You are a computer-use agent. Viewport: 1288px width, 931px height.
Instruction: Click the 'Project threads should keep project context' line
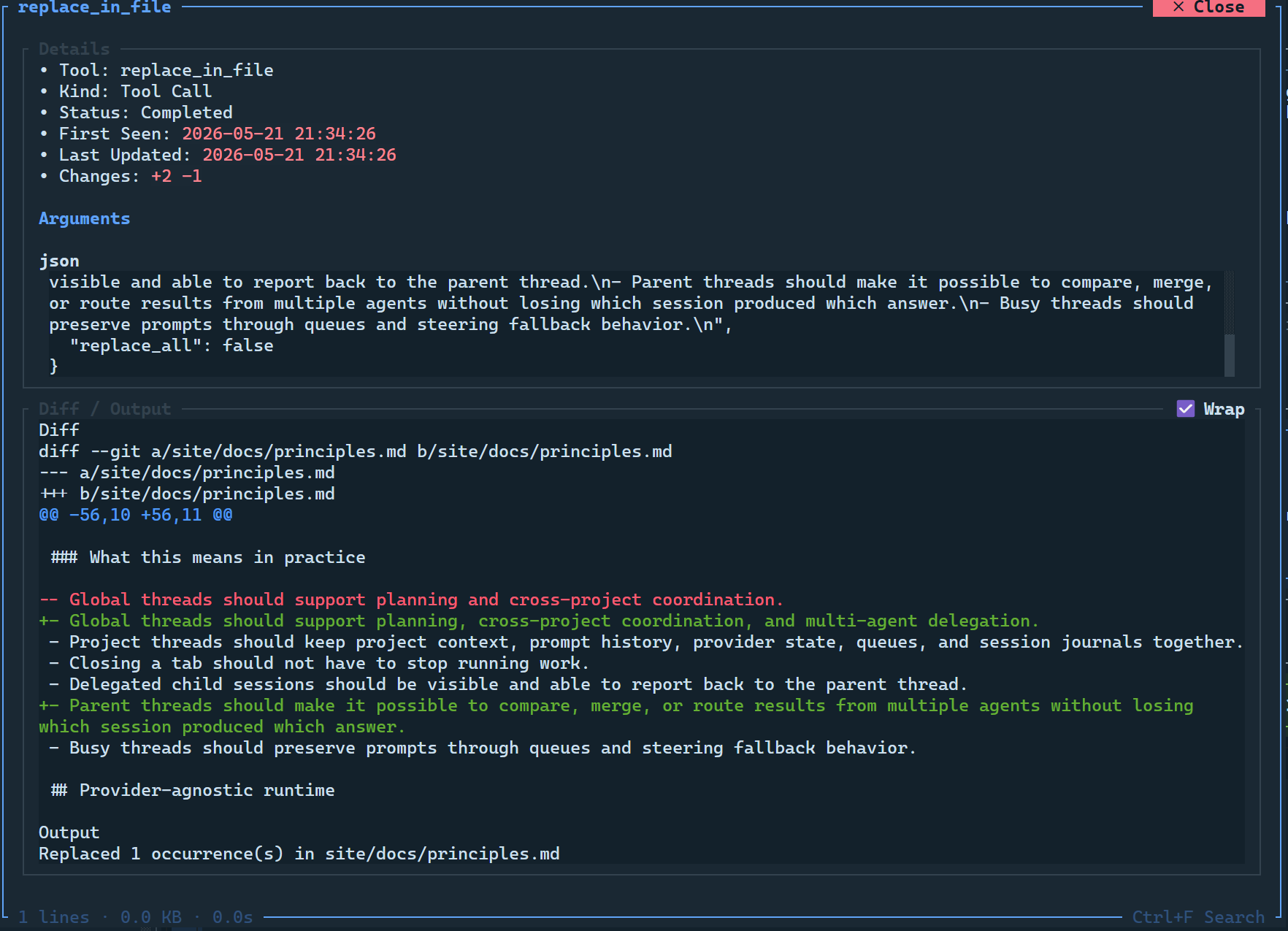click(x=646, y=642)
